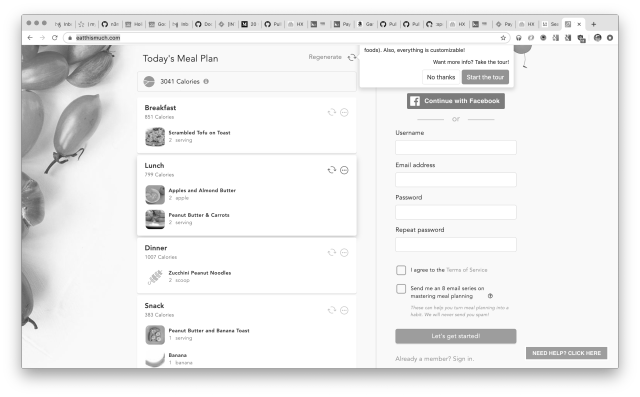
Task: Click the No thanks button
Action: coord(441,77)
